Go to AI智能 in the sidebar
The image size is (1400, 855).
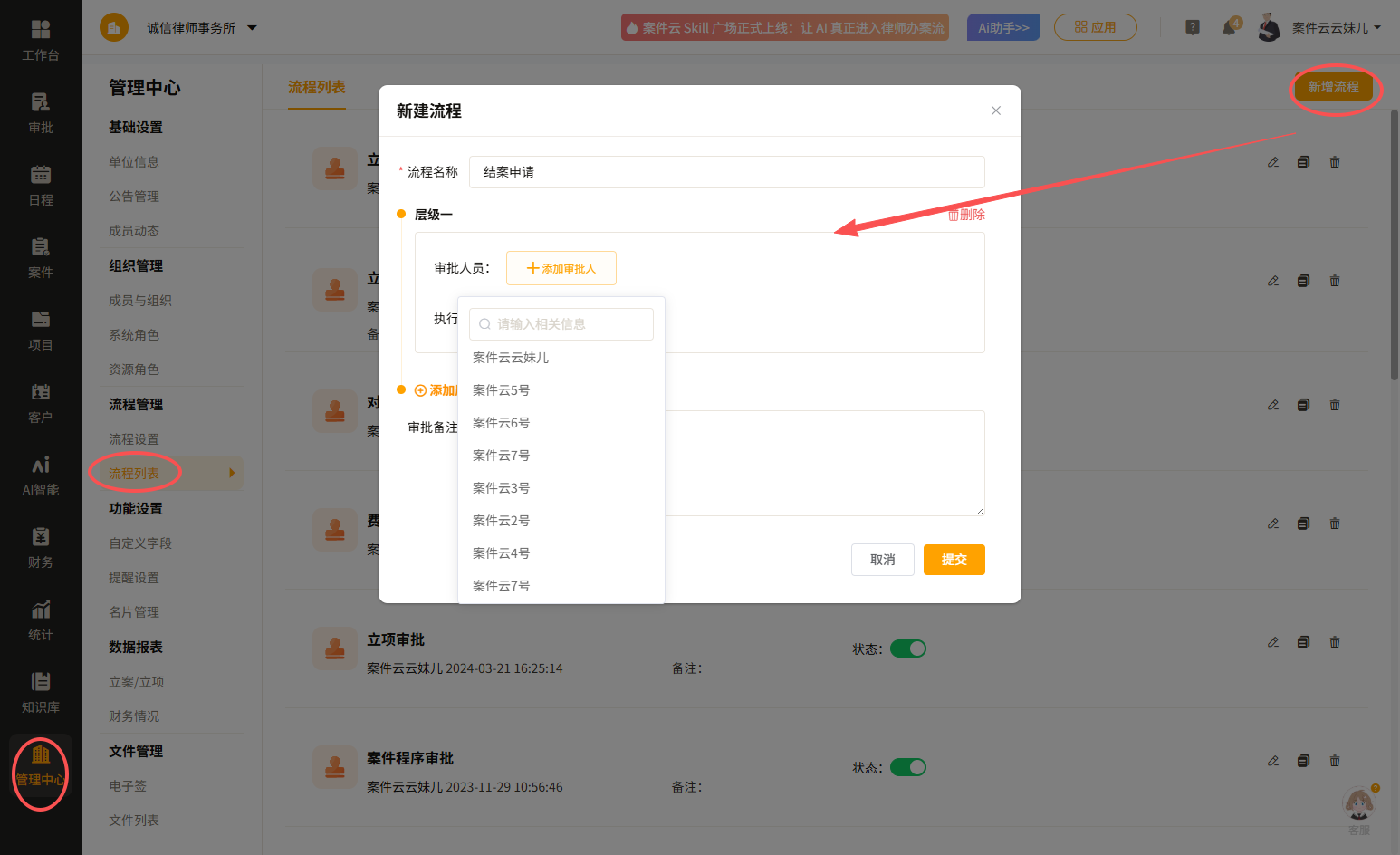[x=41, y=476]
